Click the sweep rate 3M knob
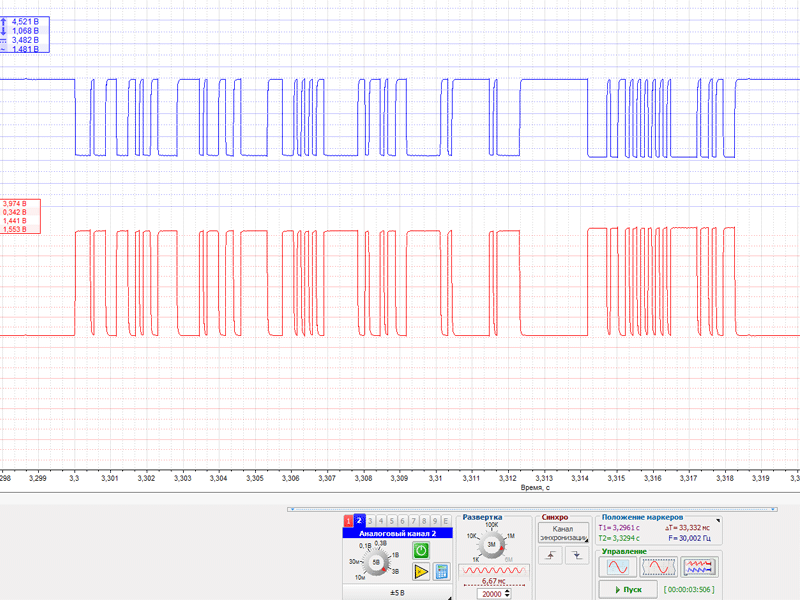The image size is (800, 600). tap(491, 544)
